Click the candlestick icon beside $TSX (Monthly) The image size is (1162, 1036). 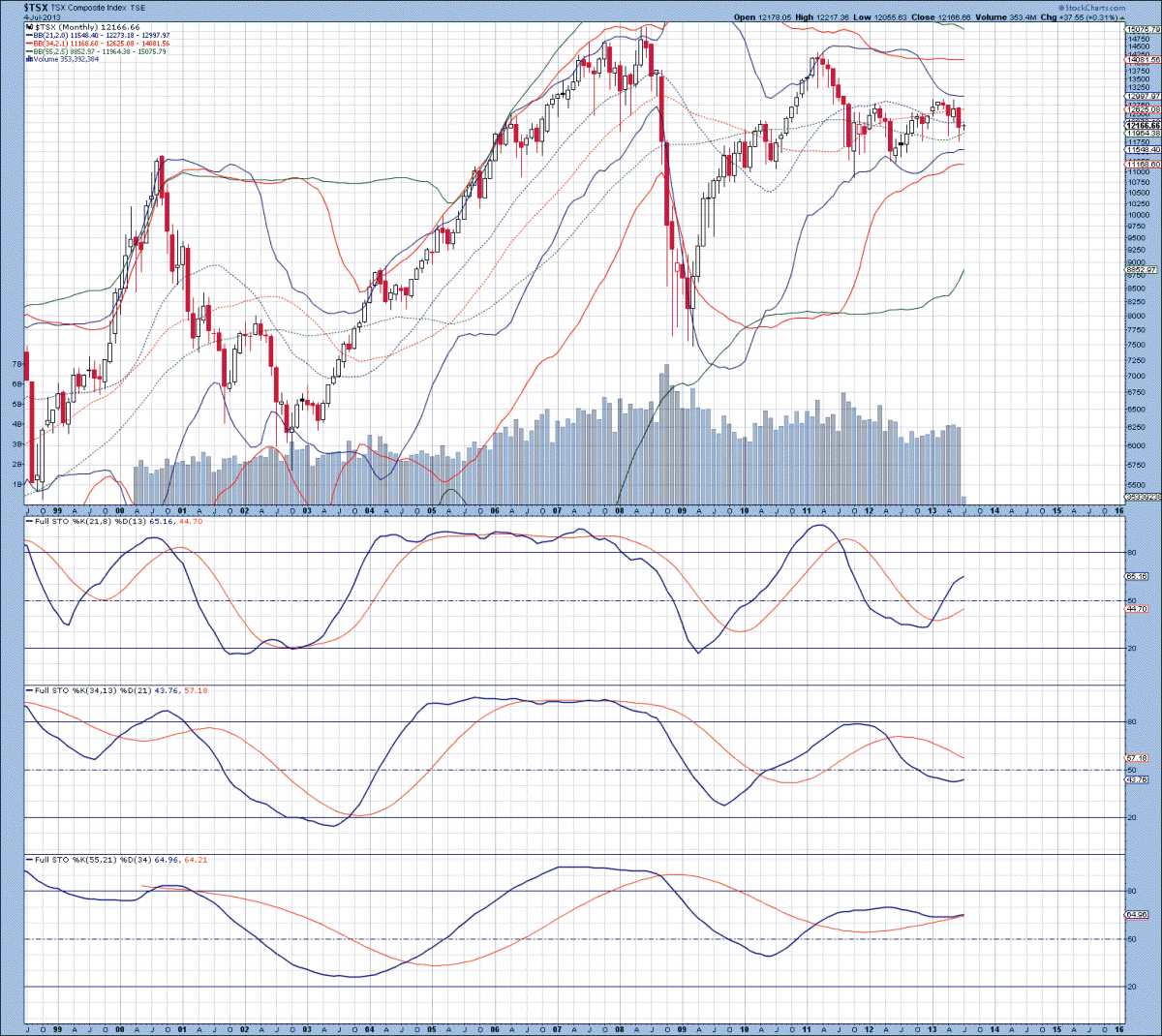(30, 27)
